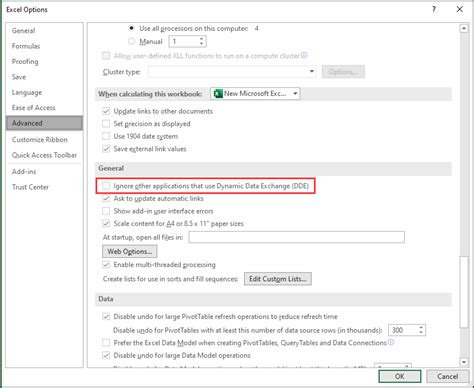Screen dimensions: 474x388
Task: Enable Show add-in user interface errors
Action: (x=106, y=211)
